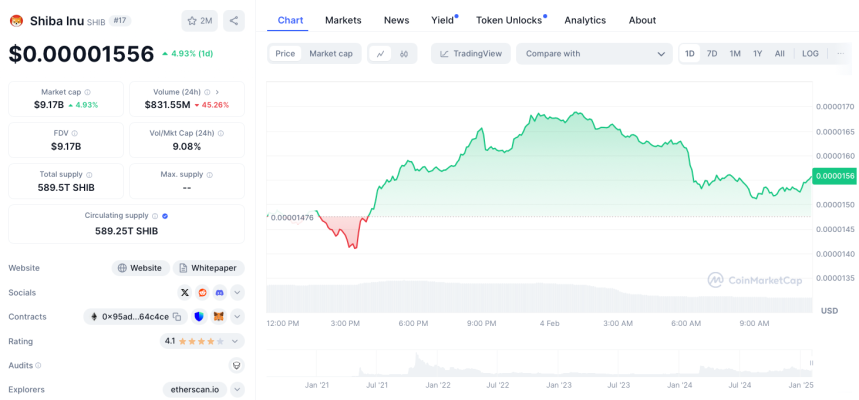This screenshot has width=859, height=400.
Task: Open the Token Unlocks tab
Action: 509,20
